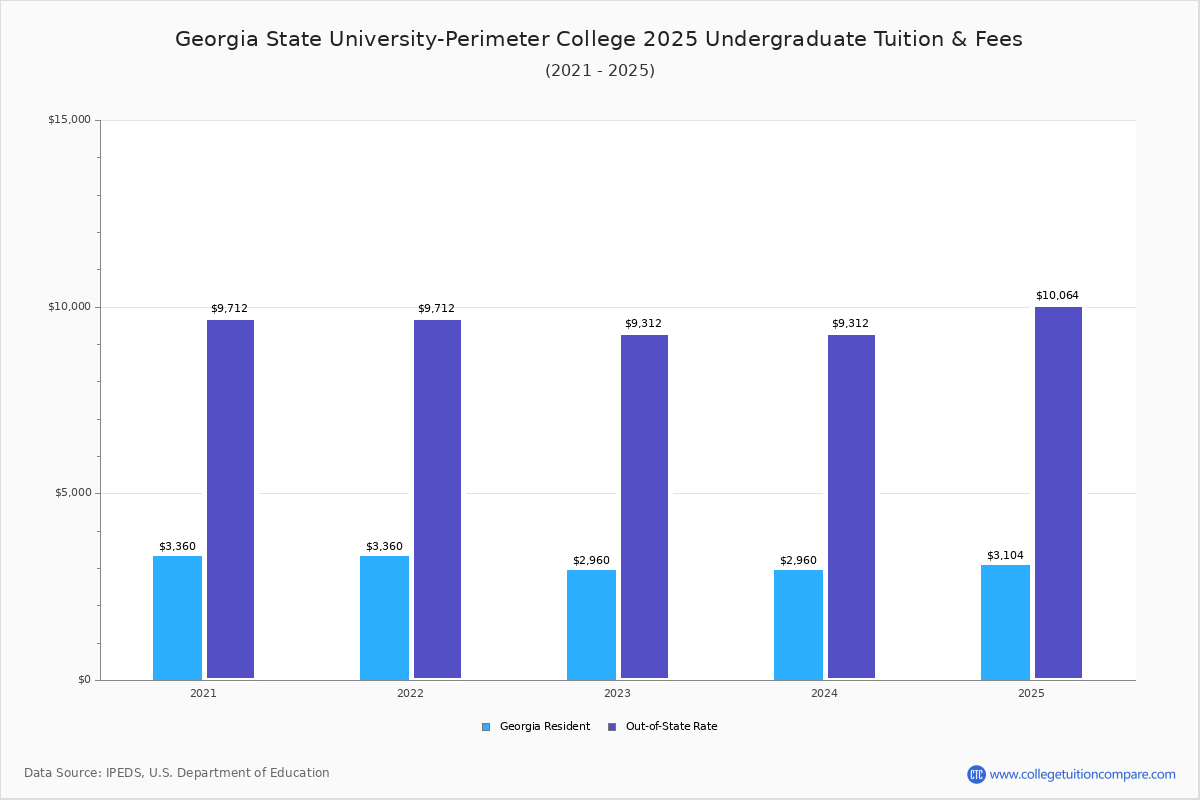The width and height of the screenshot is (1200, 800).
Task: Select the 2025 Out-of-State $10,064 bar
Action: coord(1058,493)
